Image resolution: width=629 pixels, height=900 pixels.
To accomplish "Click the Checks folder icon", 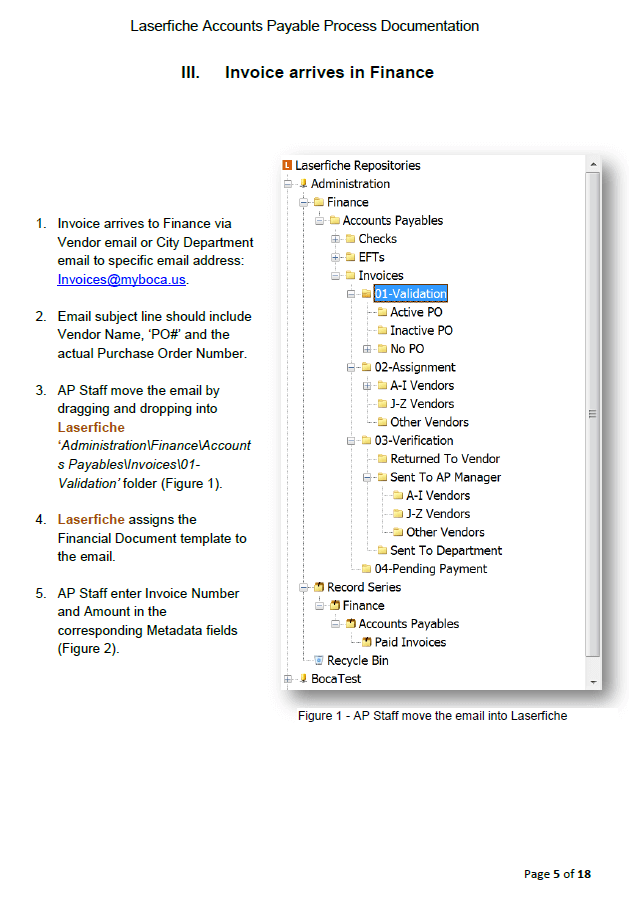I will click(351, 239).
